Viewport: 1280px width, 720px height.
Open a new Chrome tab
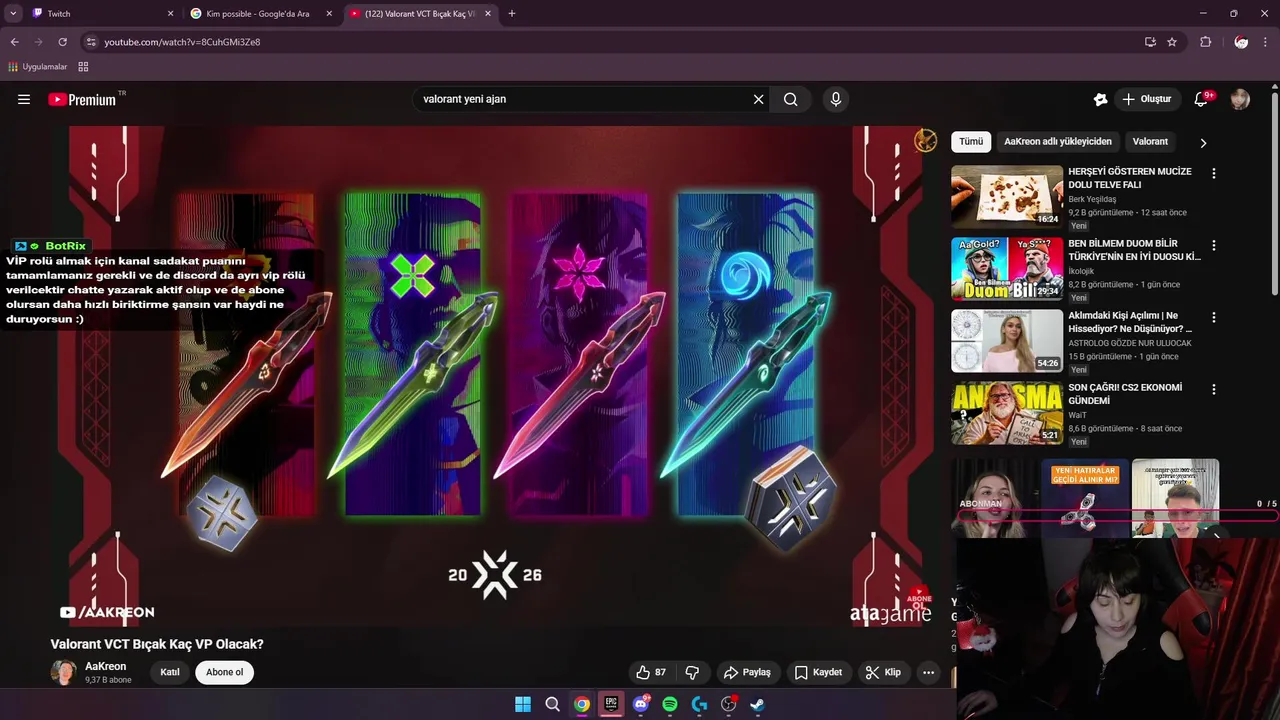tap(512, 14)
